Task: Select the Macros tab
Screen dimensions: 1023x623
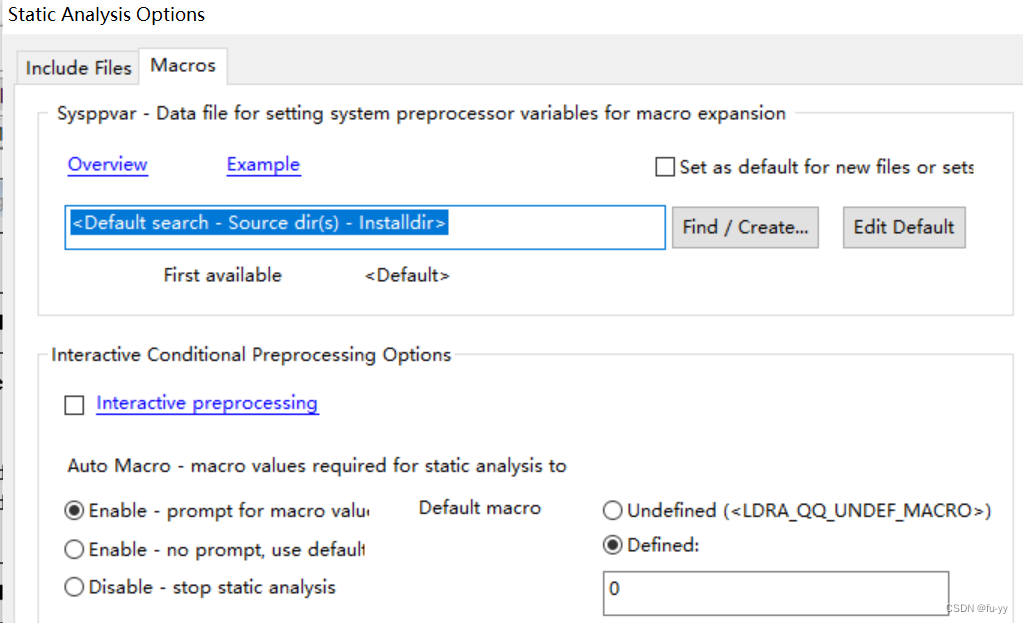Action: click(183, 65)
